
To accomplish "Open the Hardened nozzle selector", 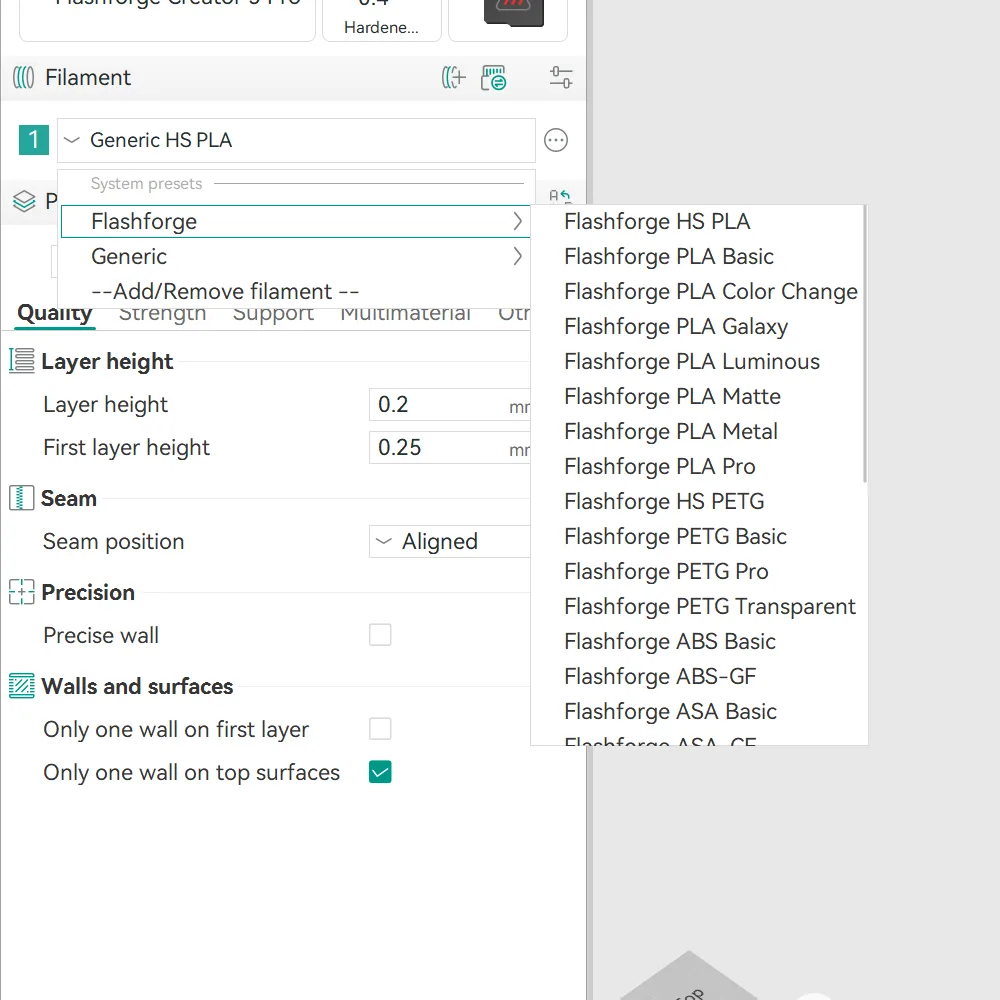I will point(382,20).
